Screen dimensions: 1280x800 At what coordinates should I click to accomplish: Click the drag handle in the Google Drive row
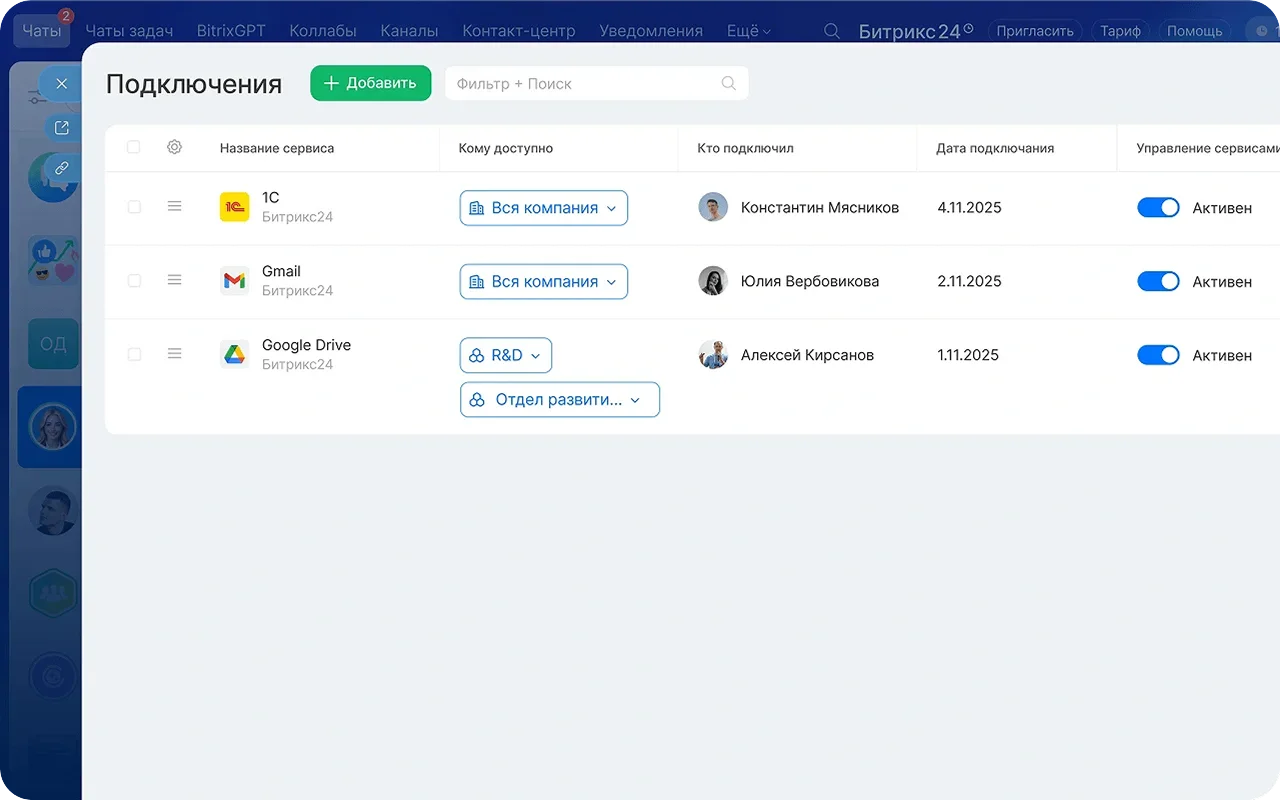point(174,354)
